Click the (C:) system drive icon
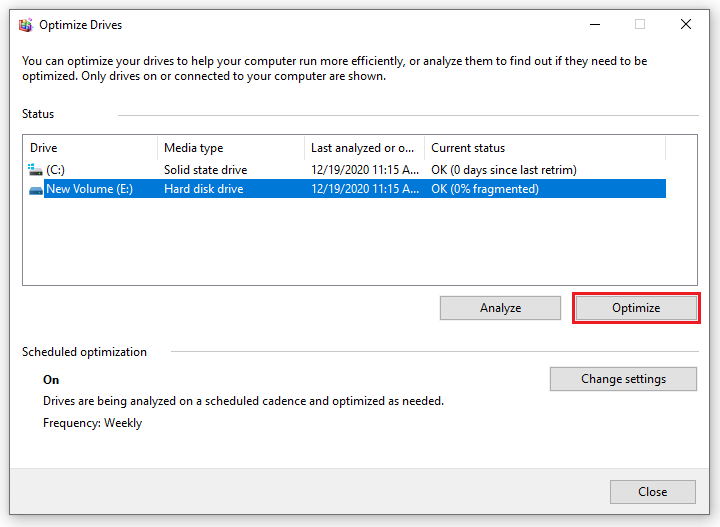The image size is (720, 527). 36,170
